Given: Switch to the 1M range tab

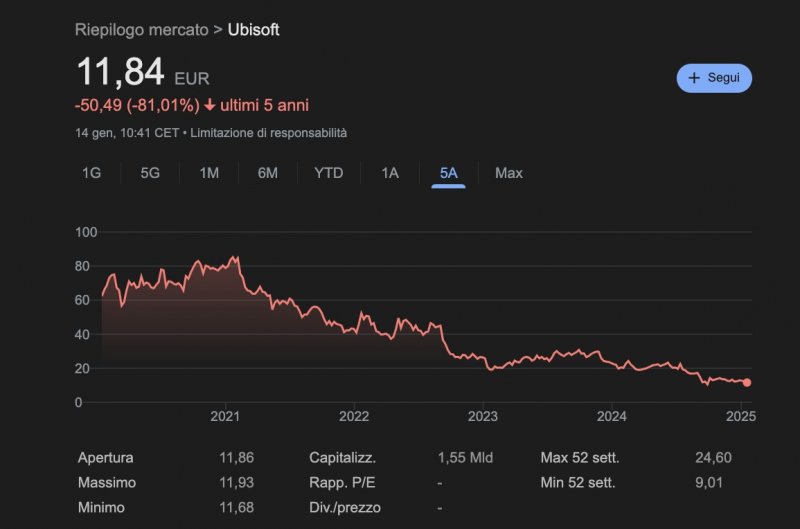Looking at the screenshot, I should coord(209,173).
